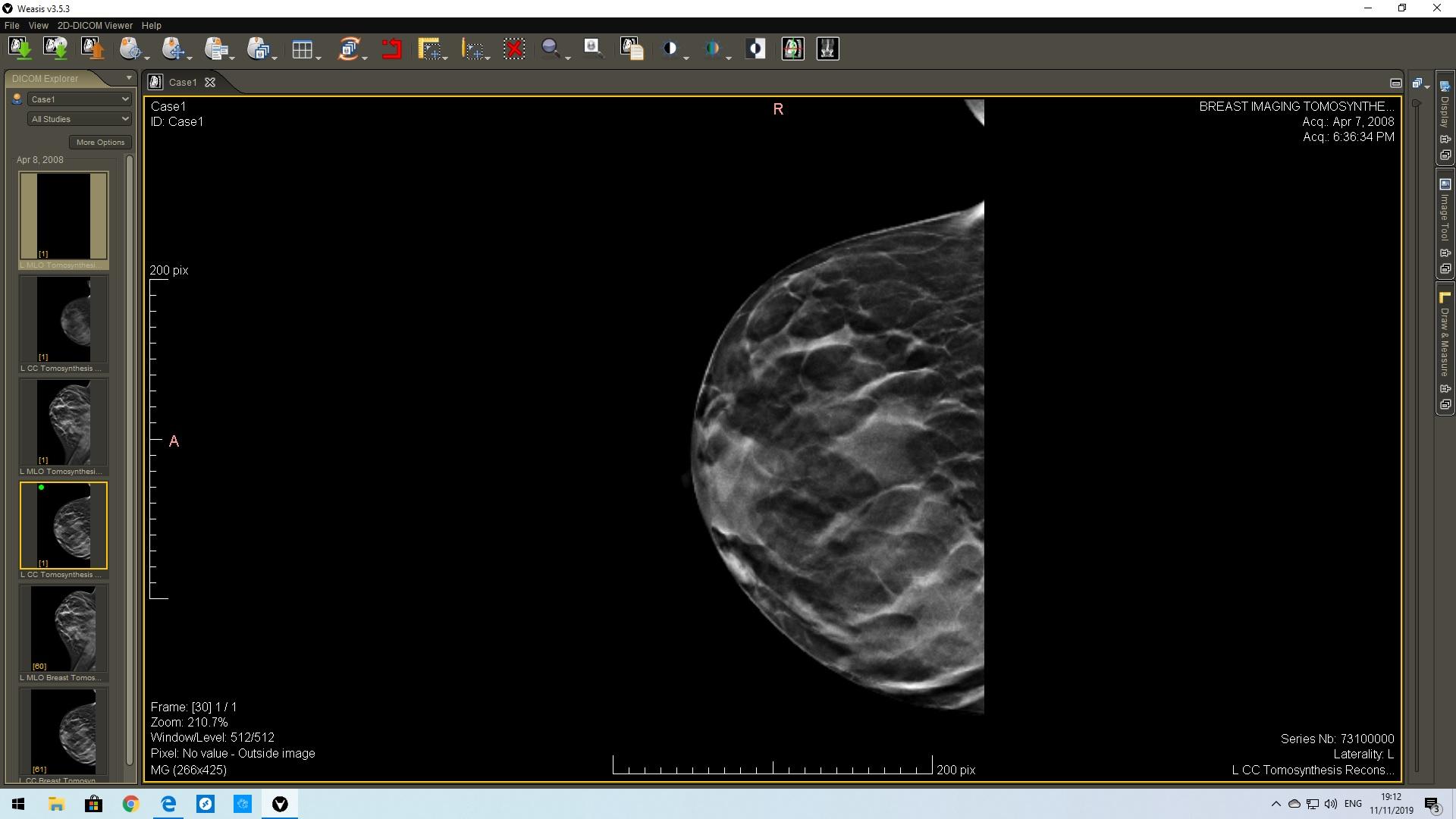Image resolution: width=1456 pixels, height=819 pixels.
Task: Open the measurement tool dropdown arrow
Action: pos(446,58)
